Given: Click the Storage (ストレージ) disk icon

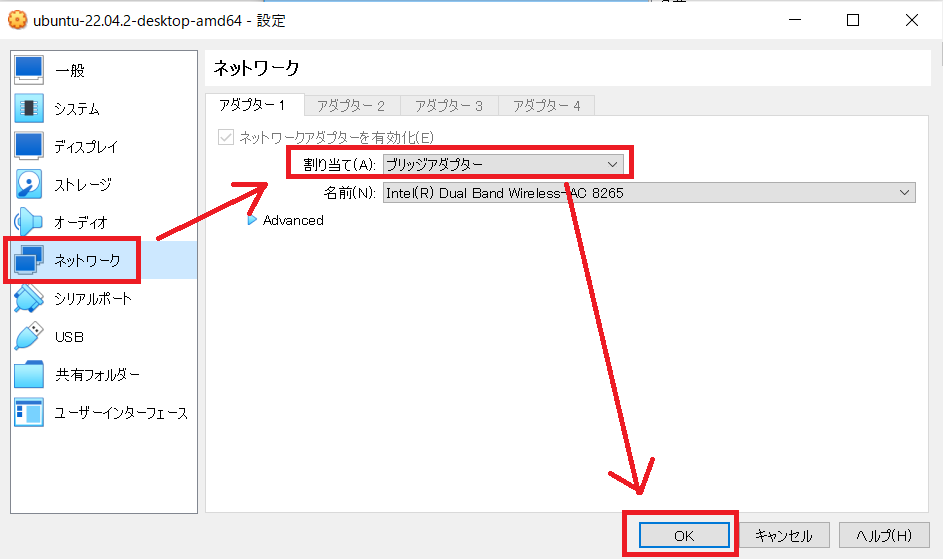Looking at the screenshot, I should tap(29, 184).
